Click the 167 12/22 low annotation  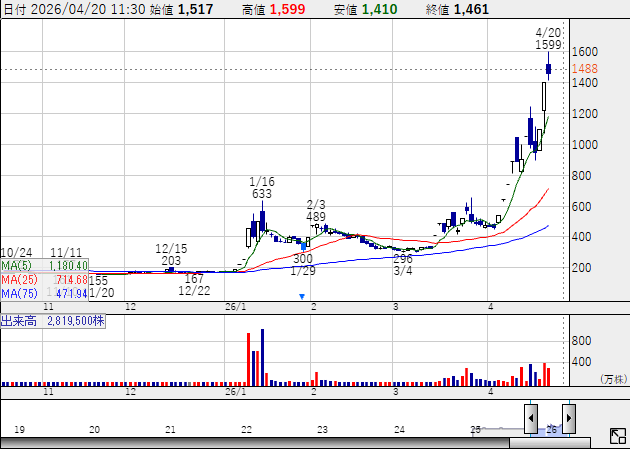(194, 284)
